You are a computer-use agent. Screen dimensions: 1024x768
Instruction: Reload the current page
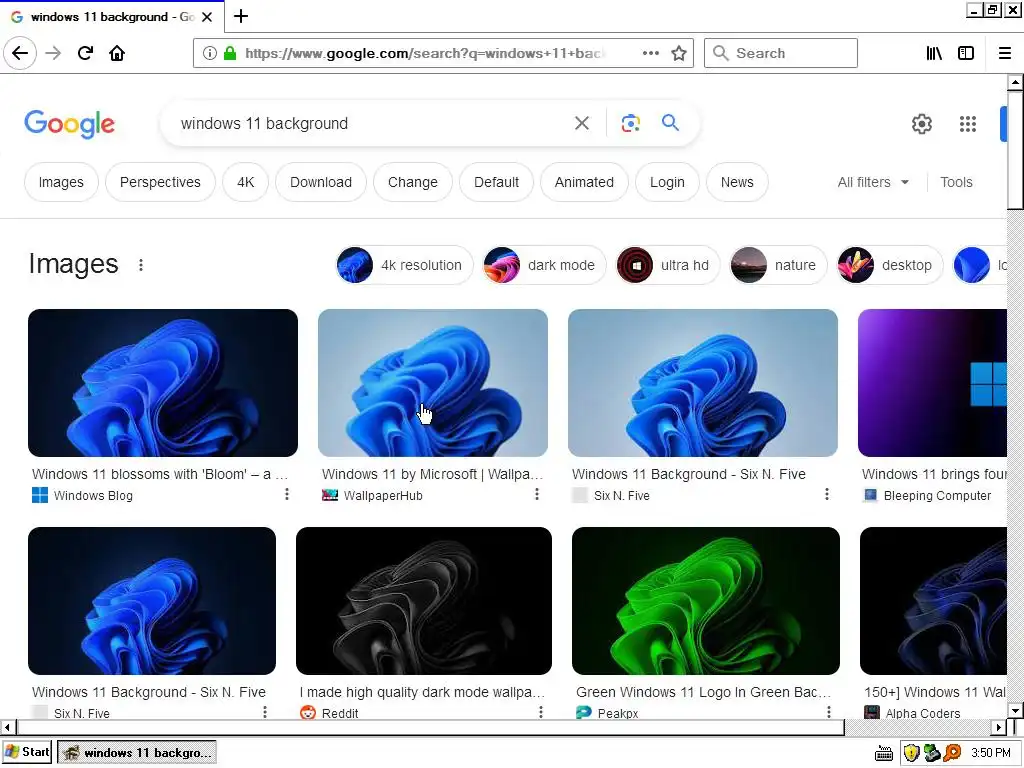85,53
